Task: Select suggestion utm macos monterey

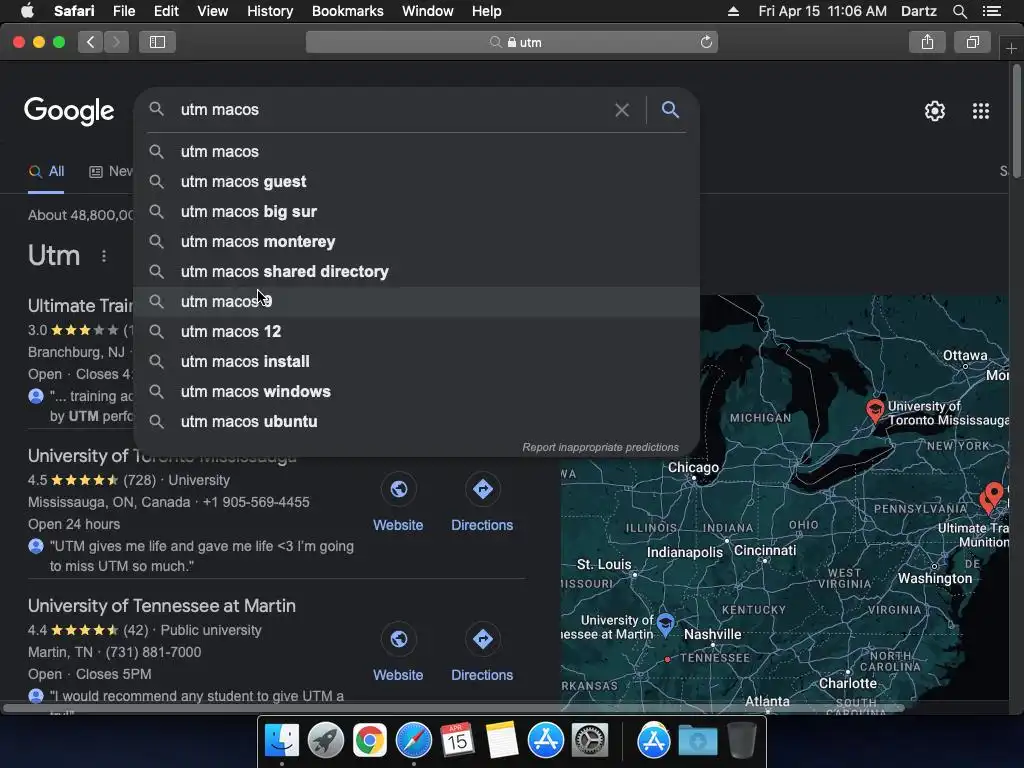Action: pos(417,242)
